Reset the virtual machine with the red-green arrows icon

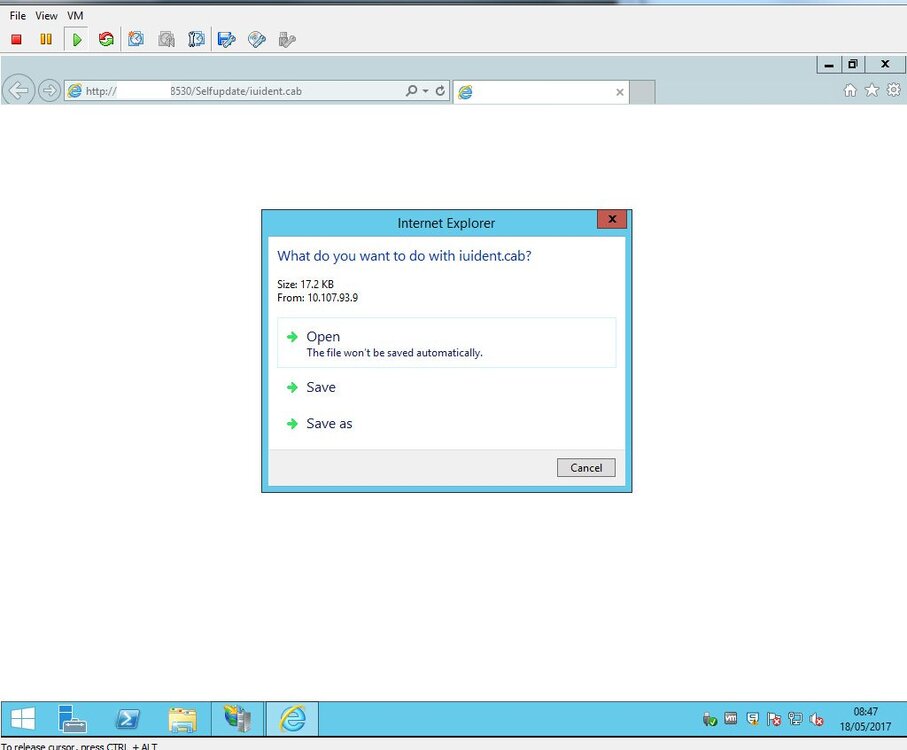click(106, 39)
